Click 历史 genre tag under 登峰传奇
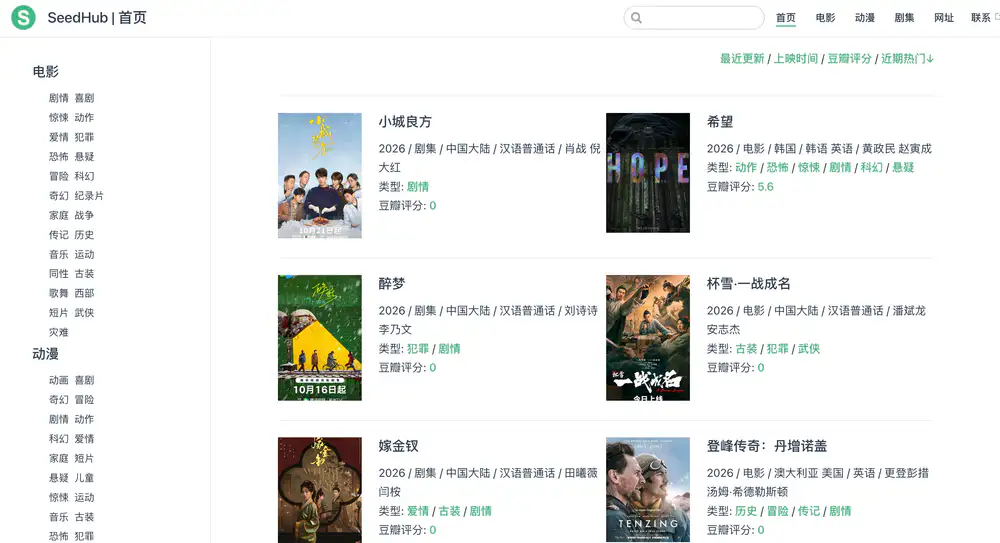1000x543 pixels. pyautogui.click(x=746, y=510)
